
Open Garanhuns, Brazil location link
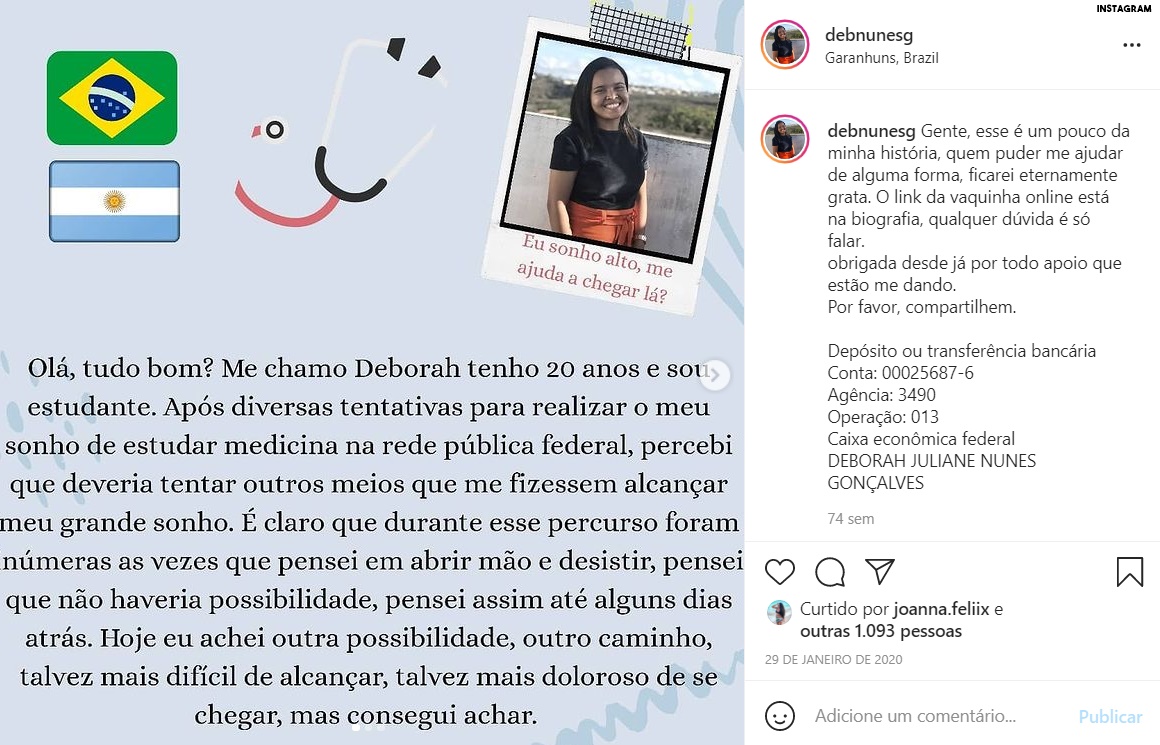pos(882,58)
